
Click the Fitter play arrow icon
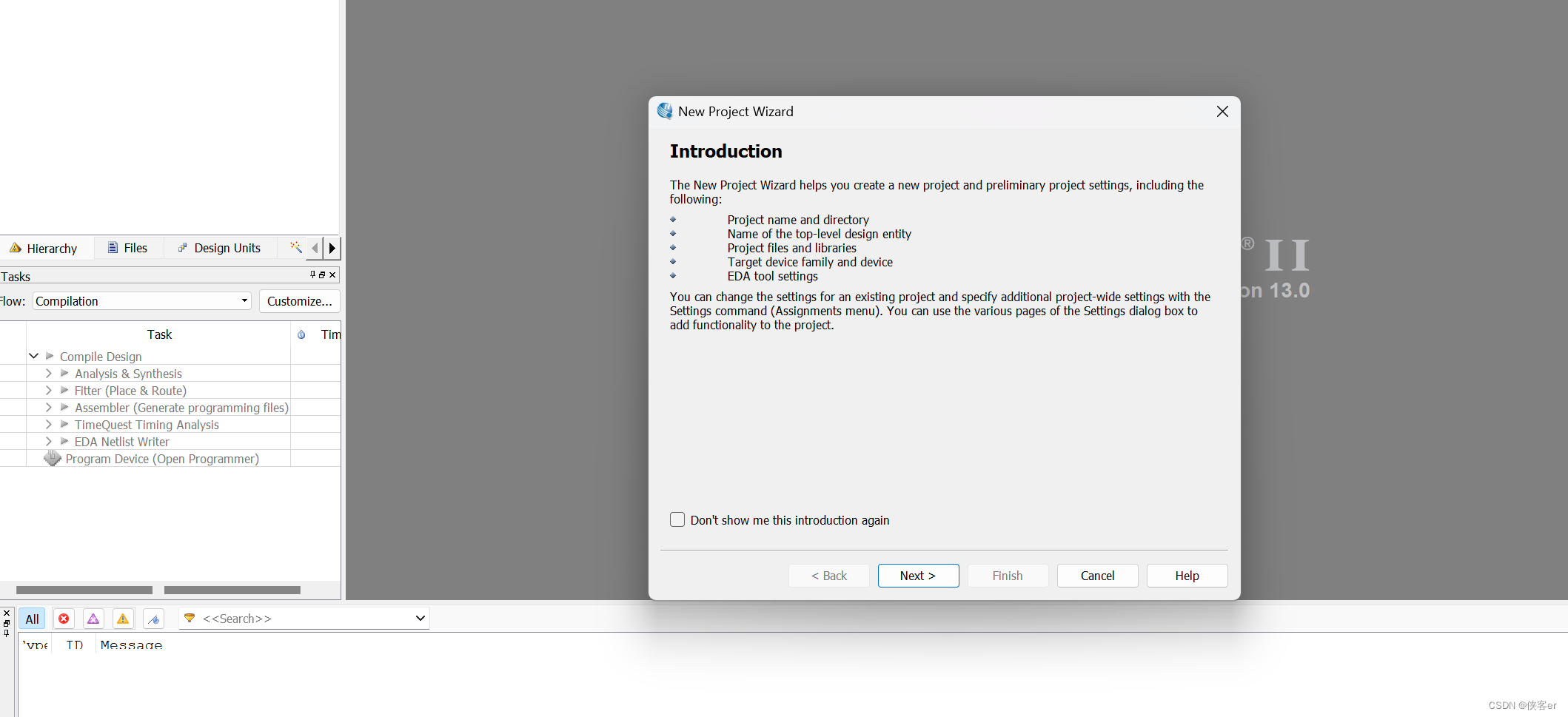pos(64,390)
